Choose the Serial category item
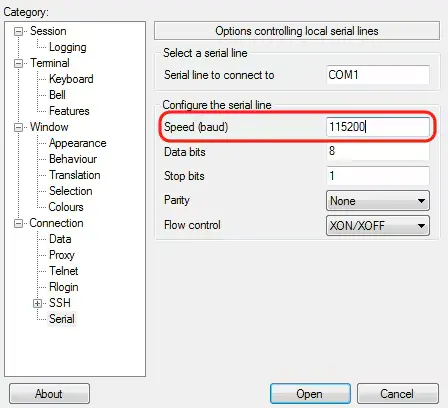Viewport: 448px width, 408px height. click(62, 319)
